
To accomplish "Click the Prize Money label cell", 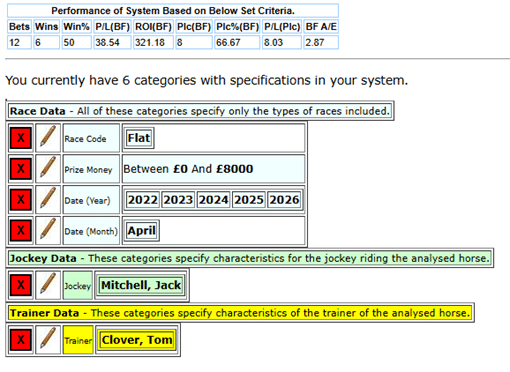I will point(91,169).
